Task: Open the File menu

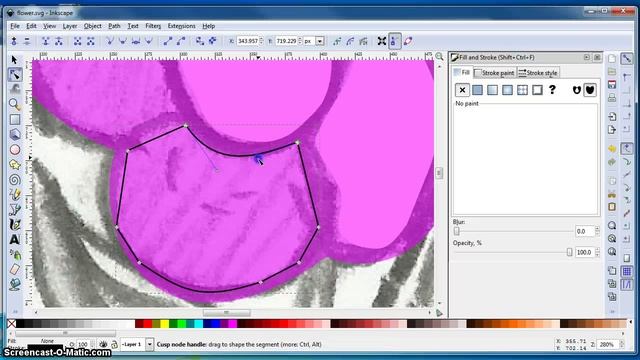Action: tap(15, 26)
